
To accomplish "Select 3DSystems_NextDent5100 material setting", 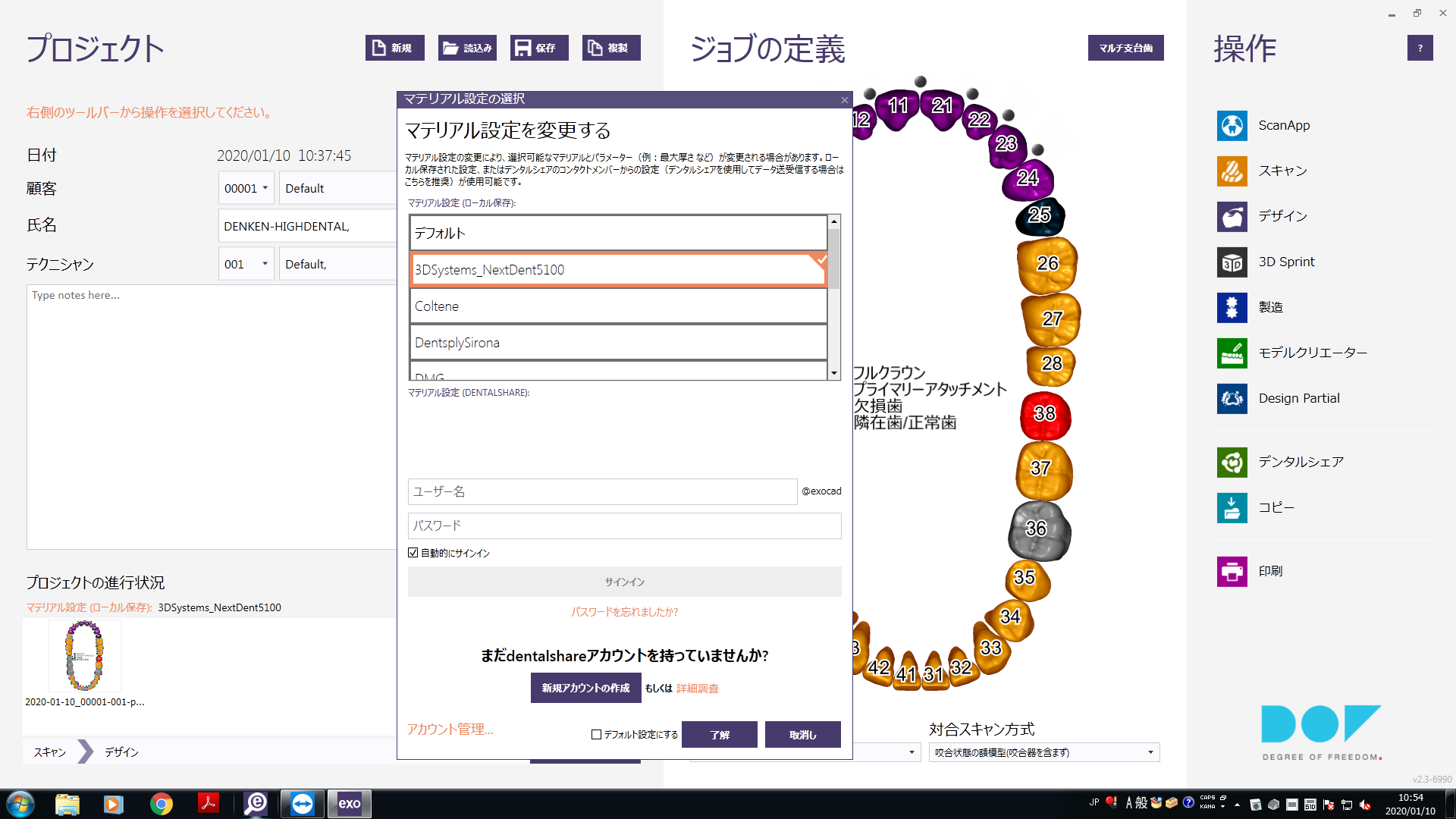I will [618, 269].
